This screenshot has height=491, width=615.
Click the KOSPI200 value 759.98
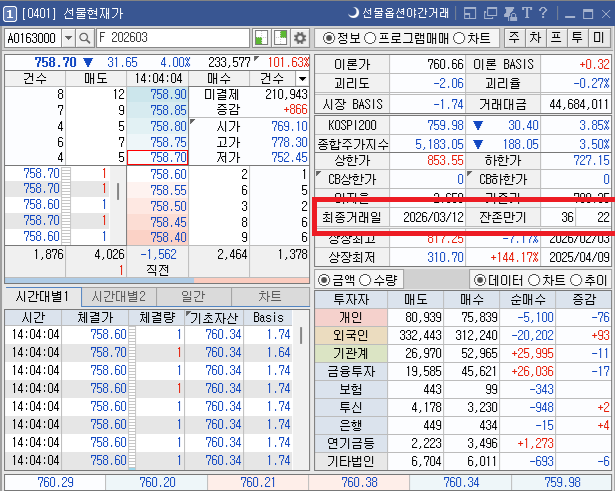point(445,125)
